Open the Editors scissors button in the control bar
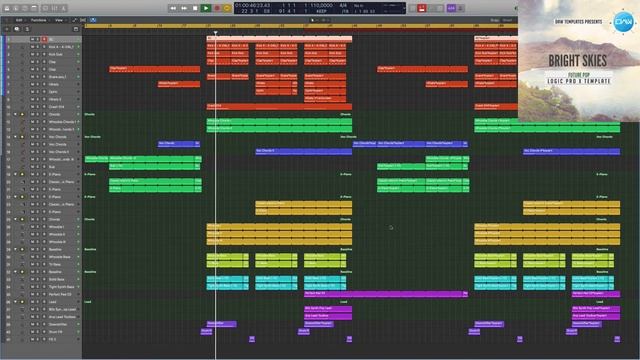Viewport: 640px width, 360px height. click(64, 8)
